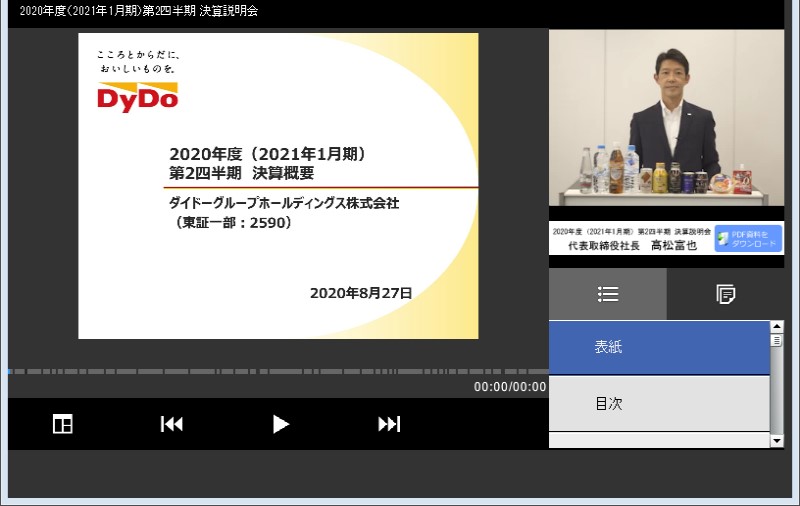The image size is (800, 506).
Task: Click the DyDo logo on slide
Action: (138, 97)
